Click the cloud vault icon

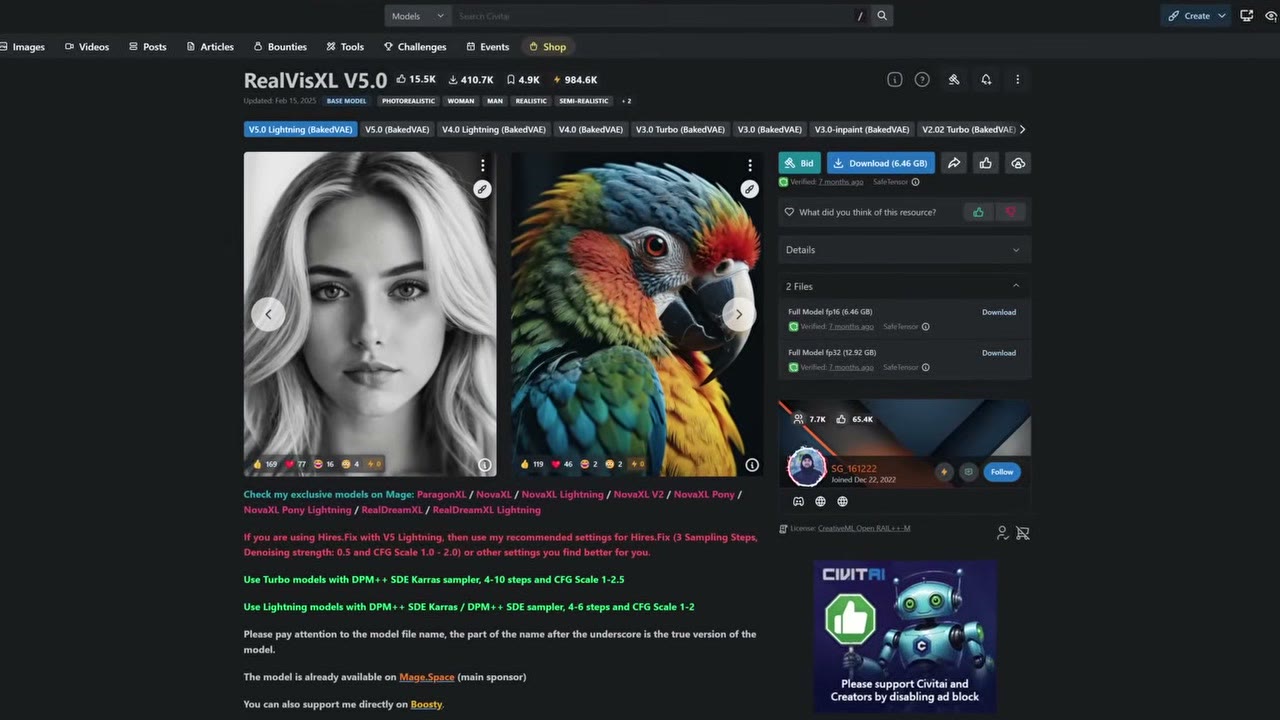(x=1018, y=163)
